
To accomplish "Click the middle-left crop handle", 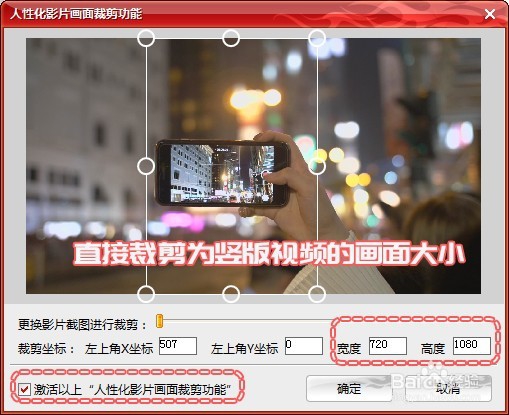I will pos(146,166).
